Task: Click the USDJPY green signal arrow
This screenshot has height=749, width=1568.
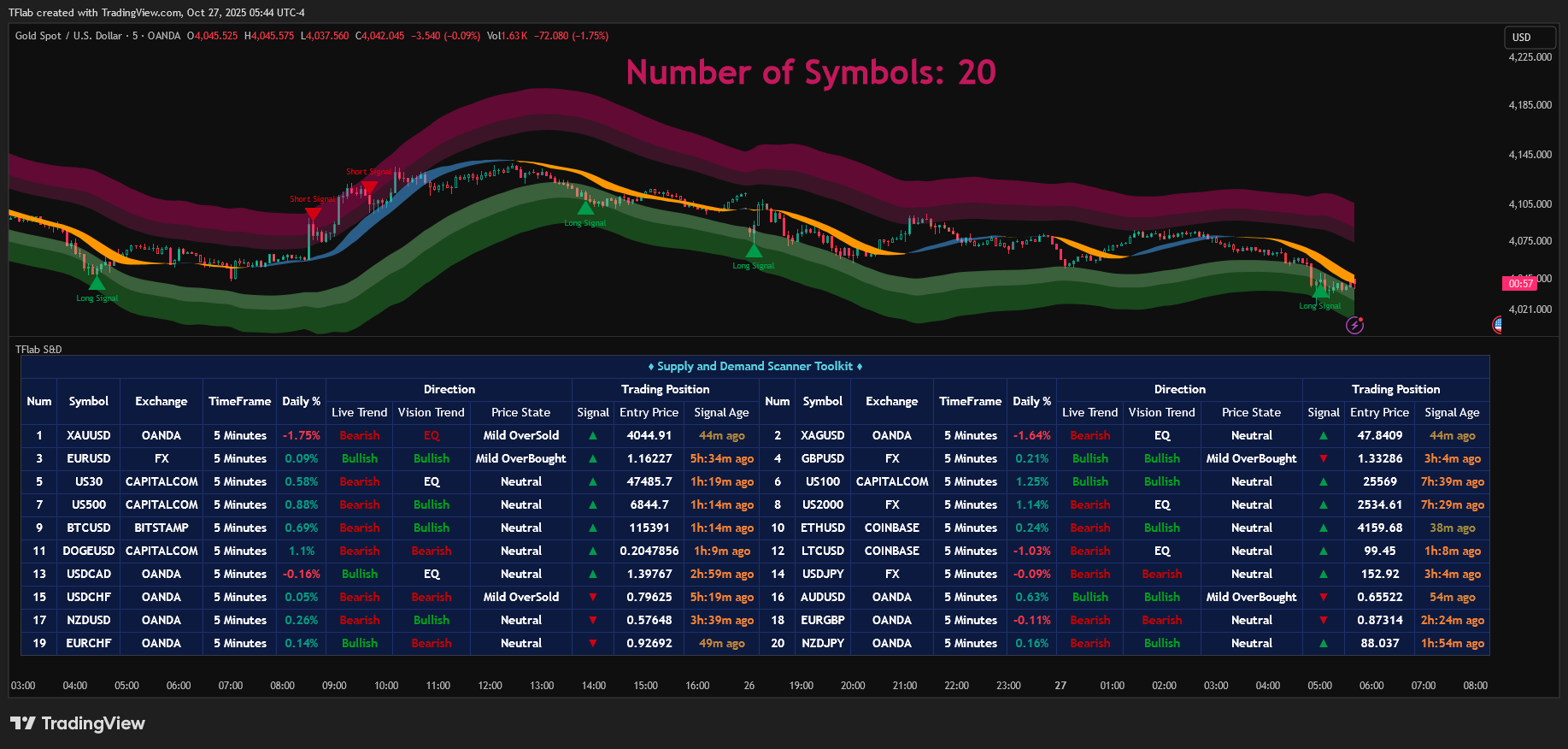Action: 1324,574
